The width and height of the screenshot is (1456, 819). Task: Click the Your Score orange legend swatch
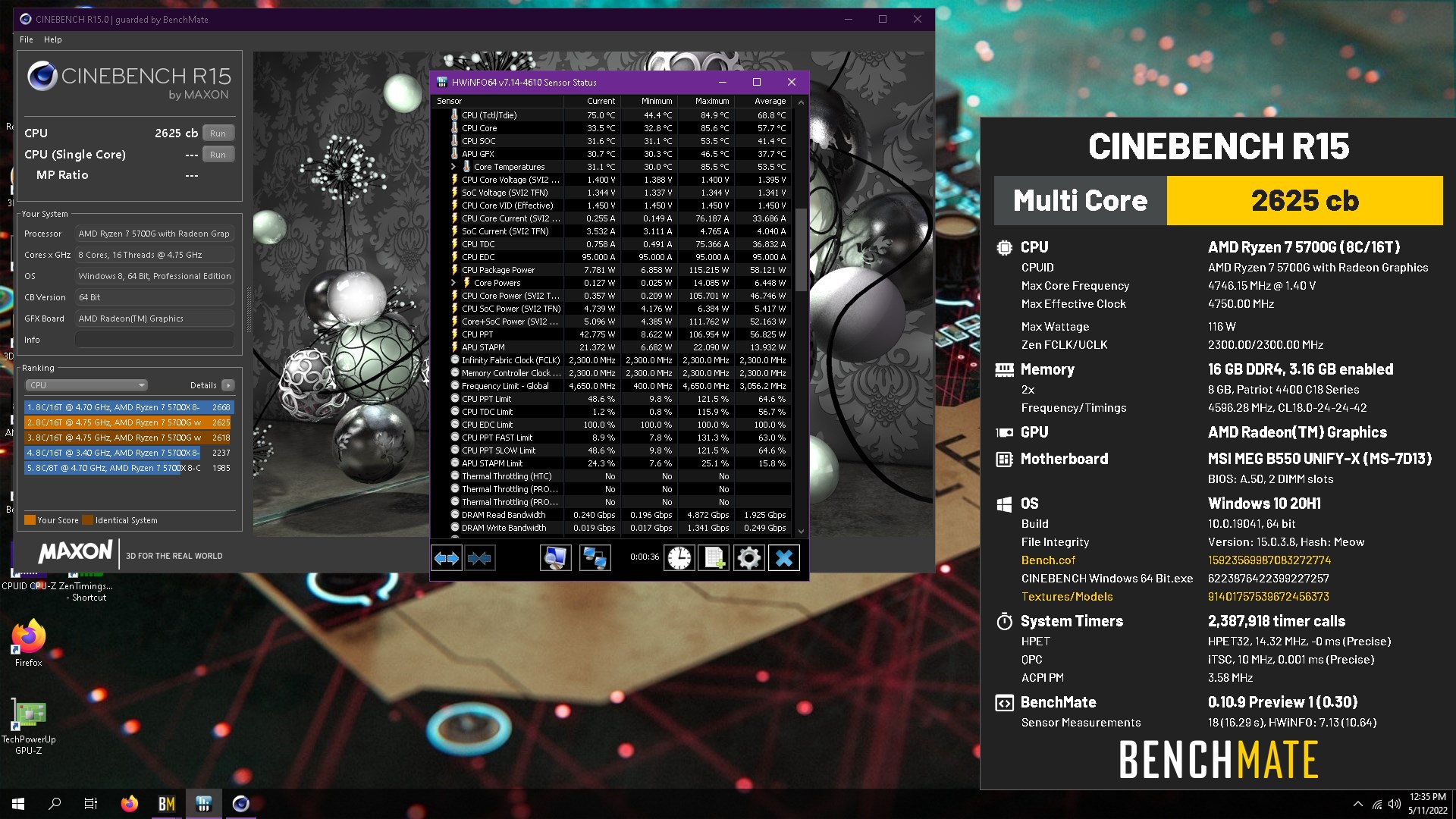tap(30, 520)
